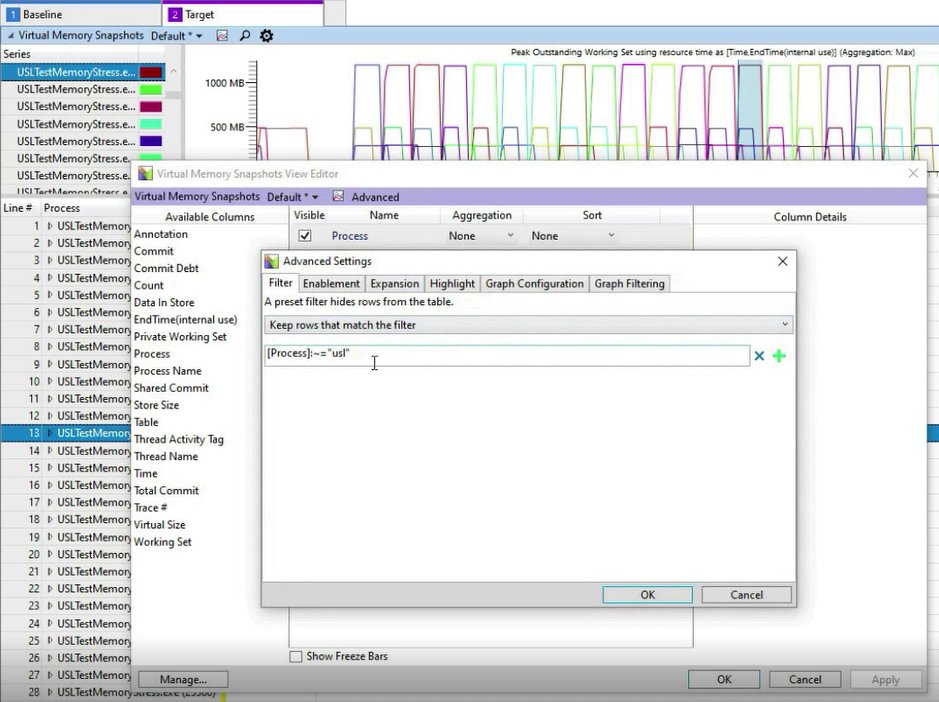Expand row 20 process entry
Image resolution: width=939 pixels, height=702 pixels.
click(x=50, y=554)
